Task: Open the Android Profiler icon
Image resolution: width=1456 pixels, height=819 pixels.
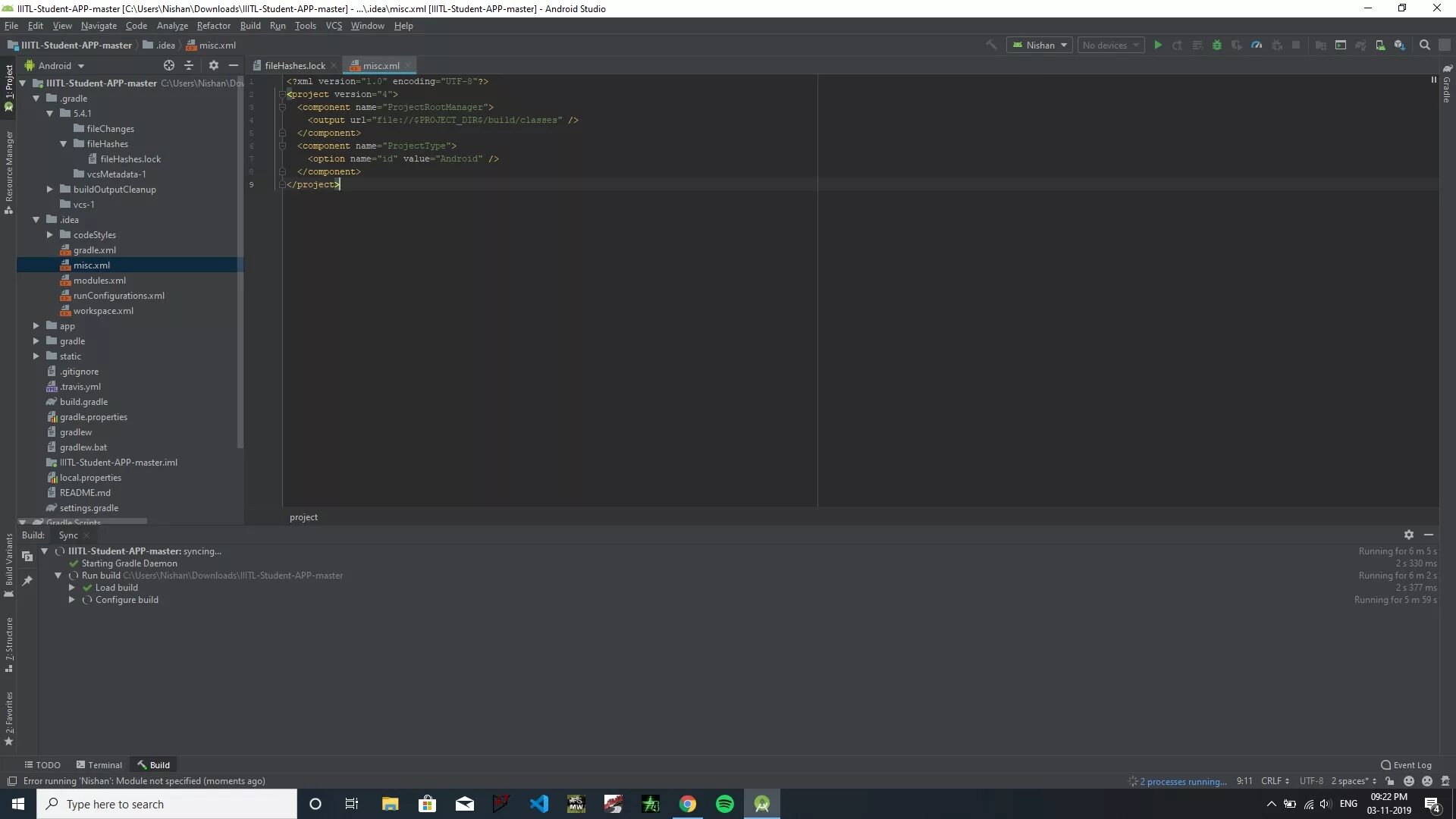Action: pyautogui.click(x=1257, y=45)
